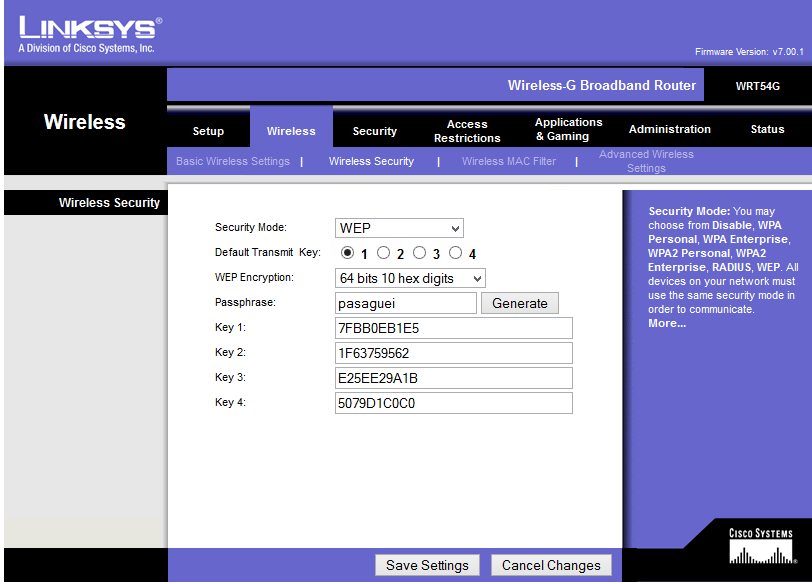
Task: Save Settings on this page
Action: [x=427, y=565]
